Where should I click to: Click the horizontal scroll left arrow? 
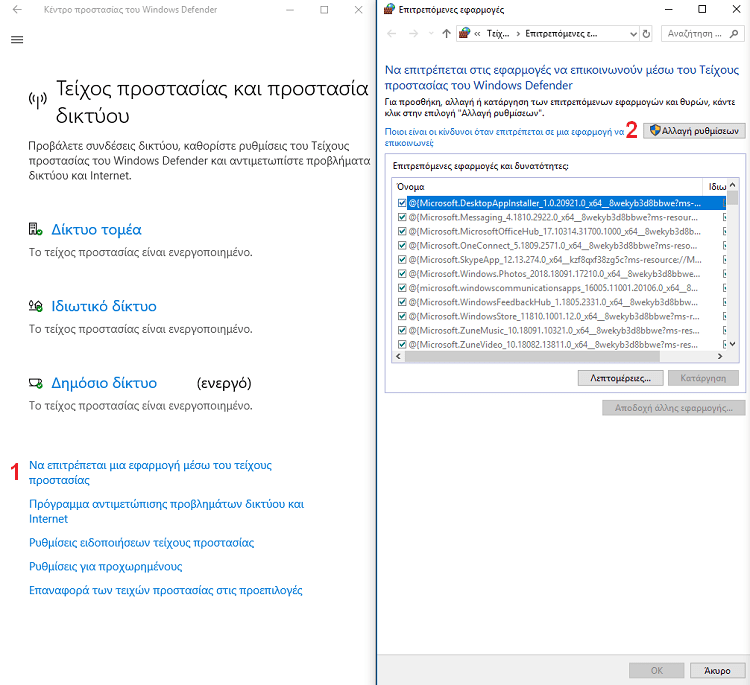[x=399, y=356]
